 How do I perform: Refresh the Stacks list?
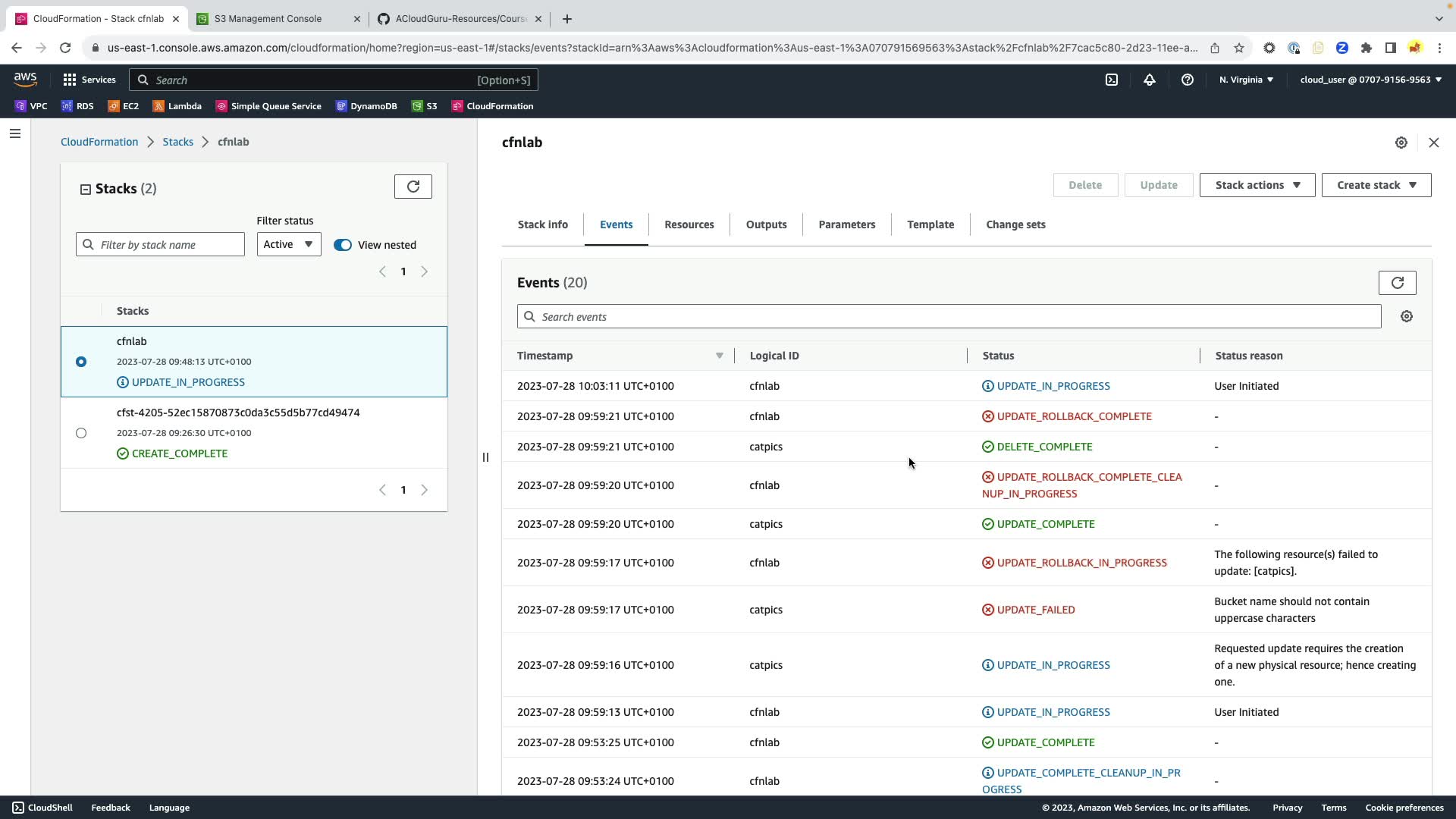(413, 187)
